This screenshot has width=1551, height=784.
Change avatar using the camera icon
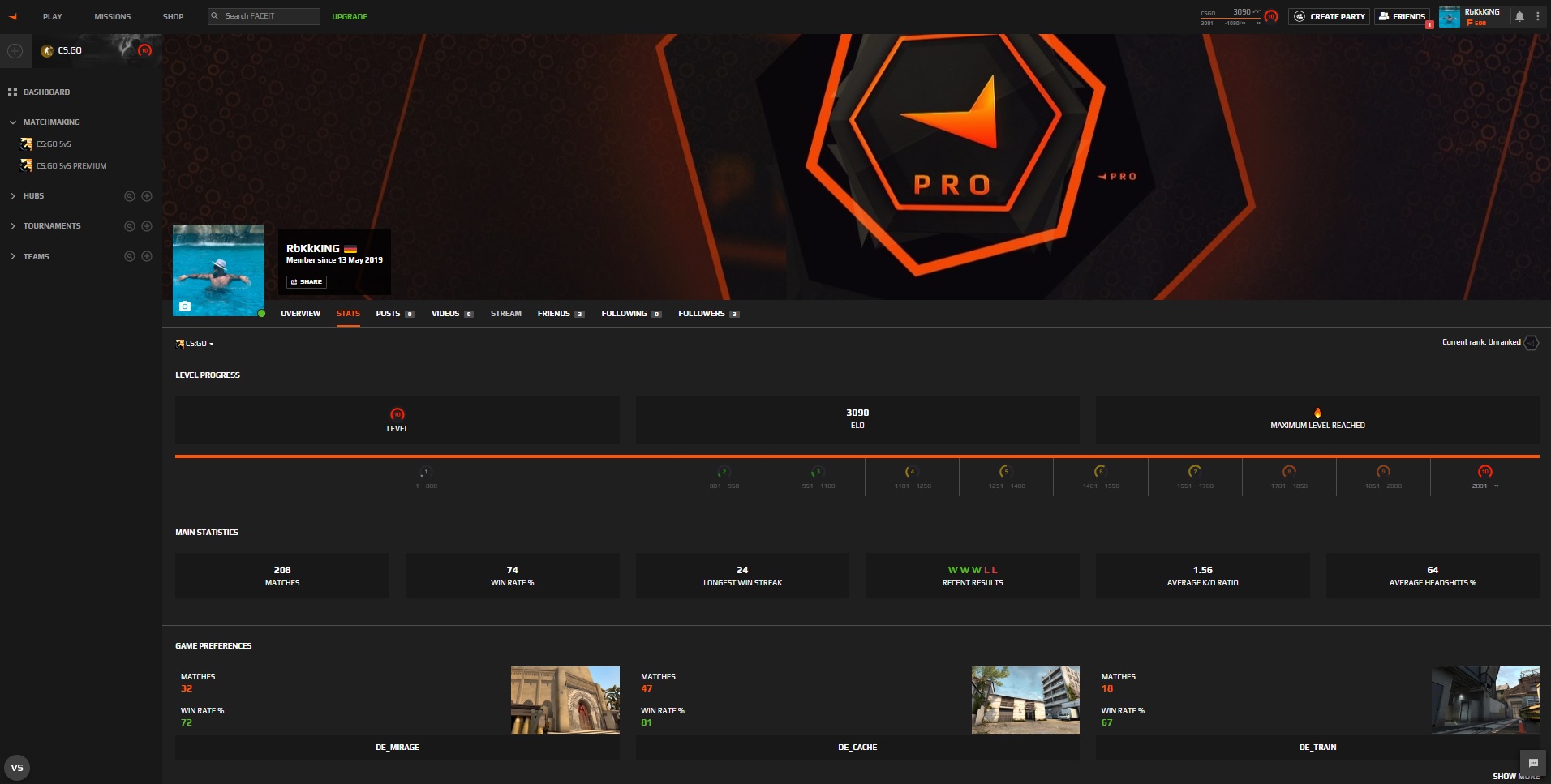[185, 306]
